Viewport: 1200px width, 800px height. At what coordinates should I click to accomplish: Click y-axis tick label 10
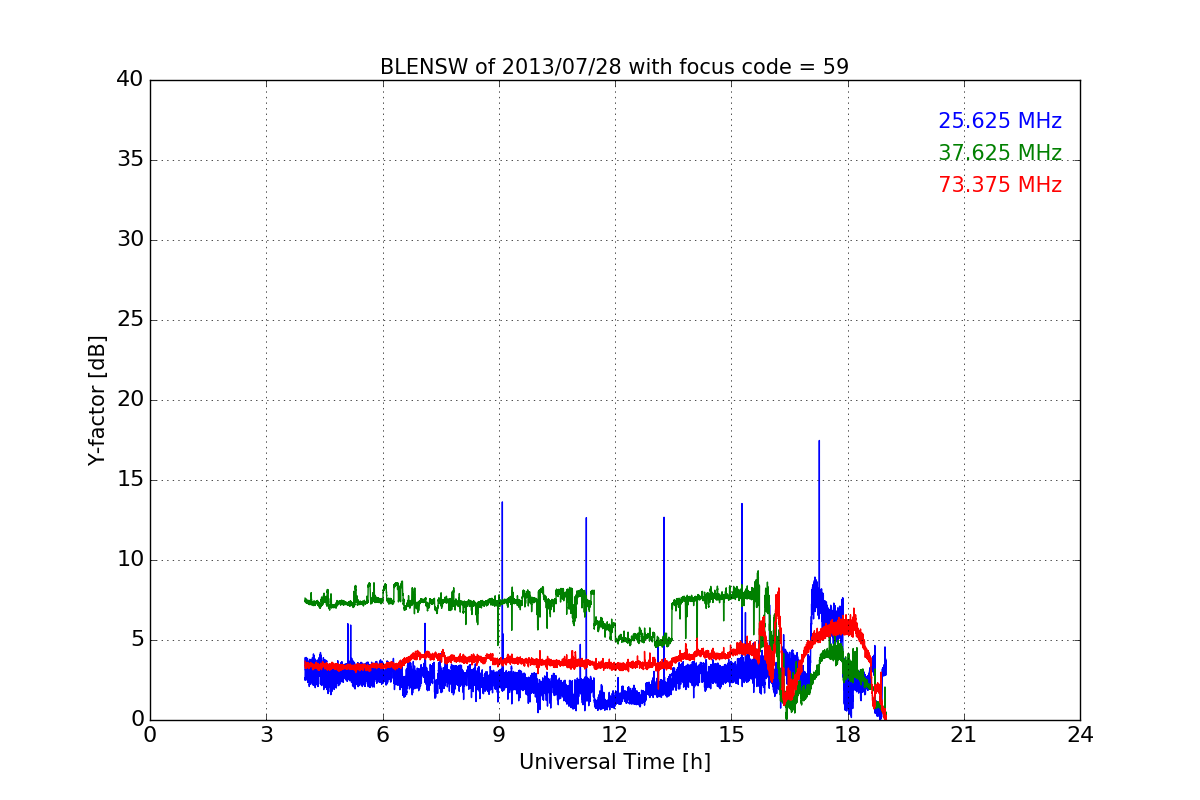(x=130, y=560)
